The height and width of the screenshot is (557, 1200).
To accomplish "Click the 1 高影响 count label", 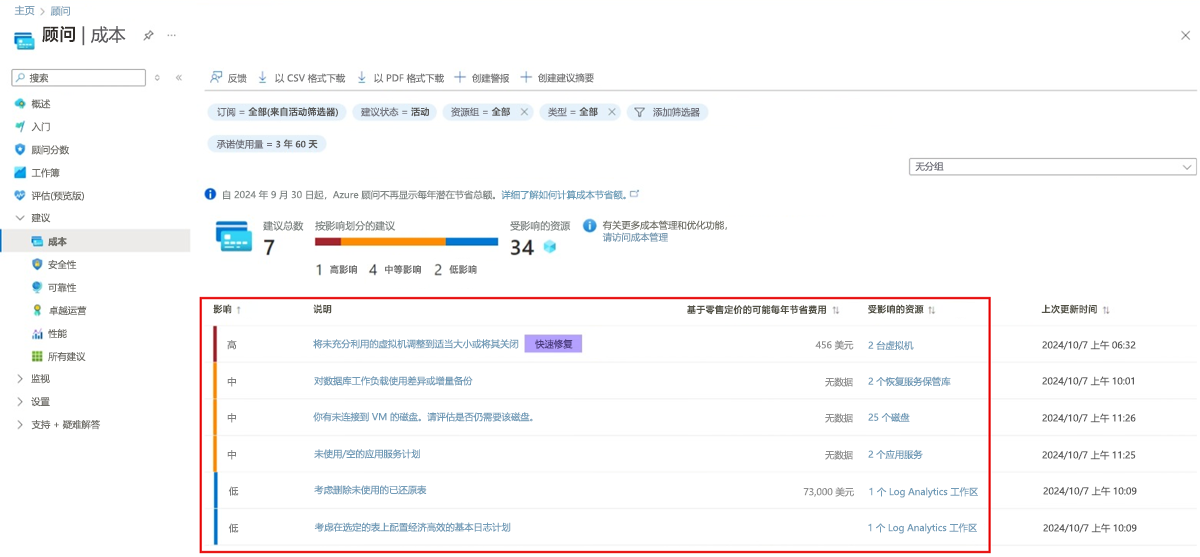I will [x=336, y=270].
